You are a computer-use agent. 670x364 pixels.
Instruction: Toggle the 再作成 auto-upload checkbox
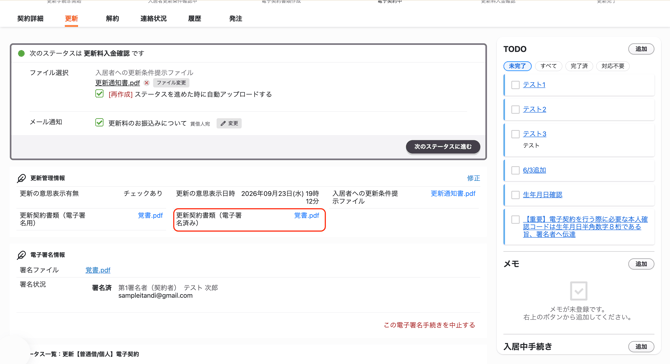point(99,94)
